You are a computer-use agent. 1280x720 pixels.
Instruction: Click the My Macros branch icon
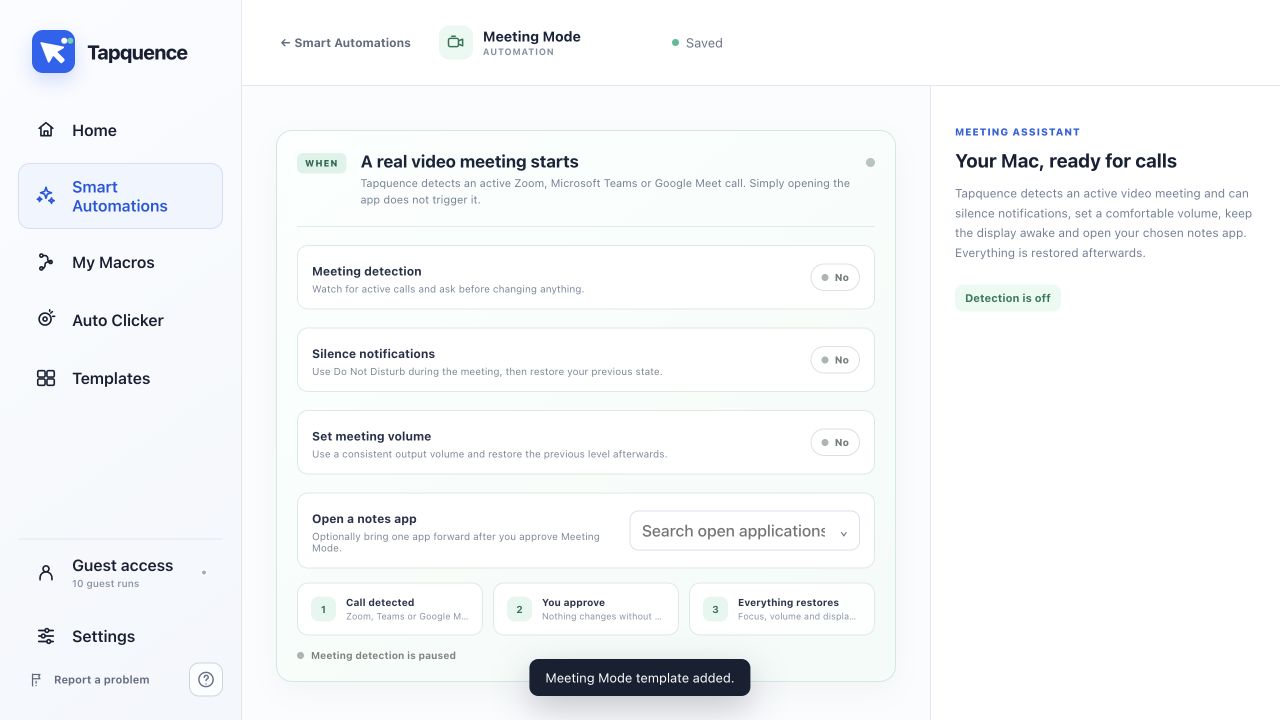pyautogui.click(x=46, y=262)
